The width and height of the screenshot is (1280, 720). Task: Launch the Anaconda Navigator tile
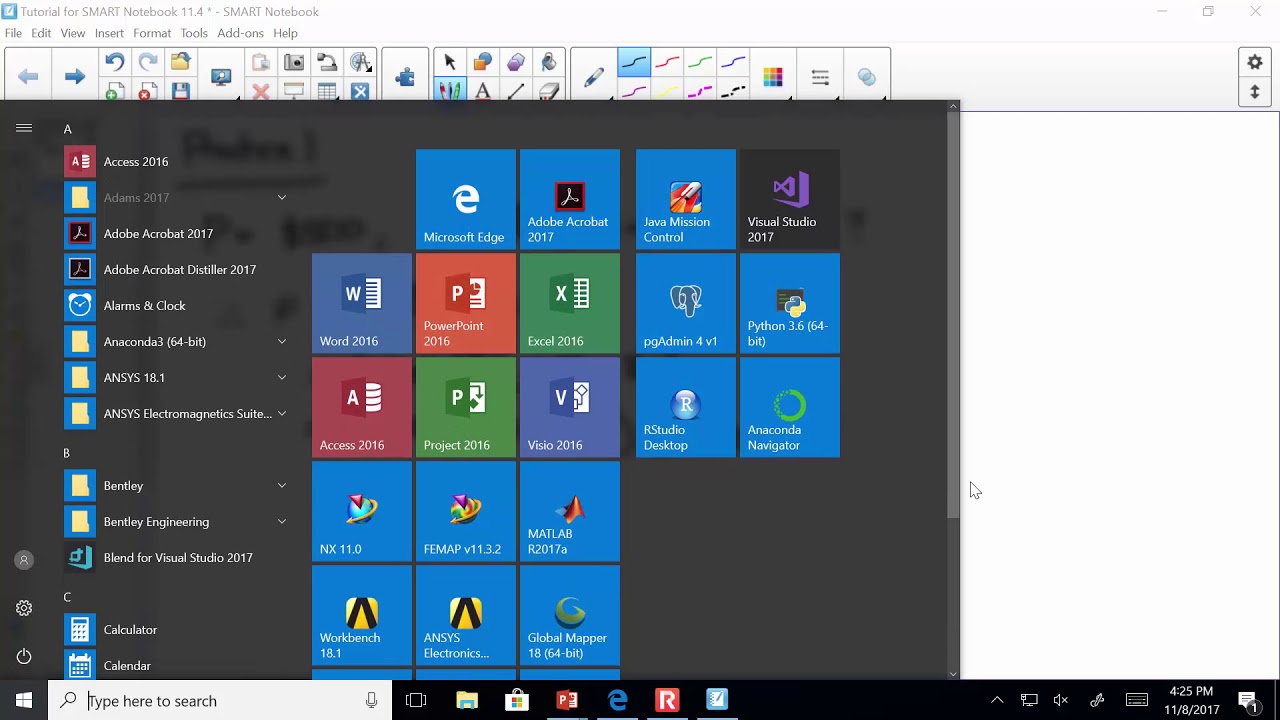[x=790, y=407]
